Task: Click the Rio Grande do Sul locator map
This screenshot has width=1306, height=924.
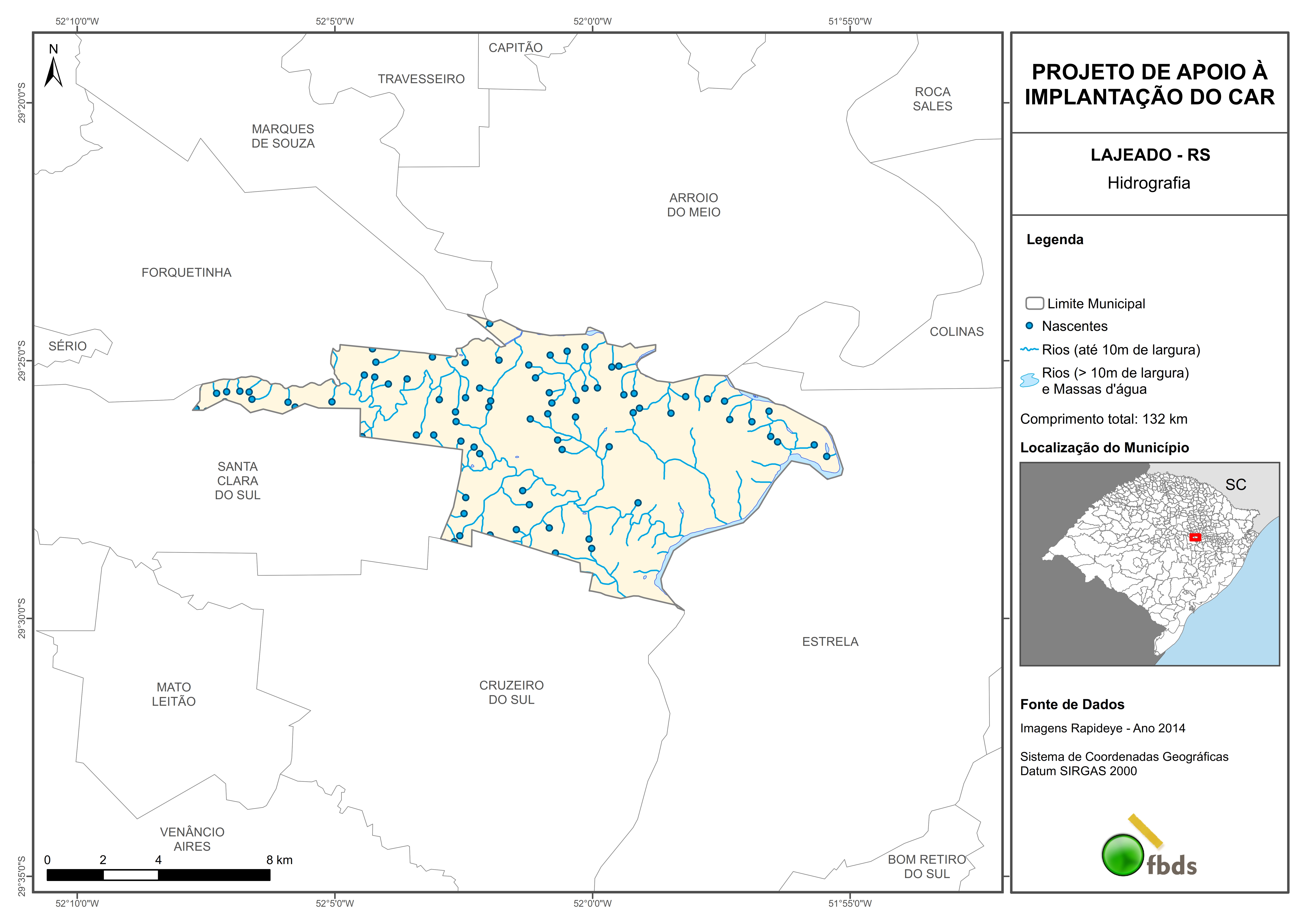Action: [x=1149, y=564]
